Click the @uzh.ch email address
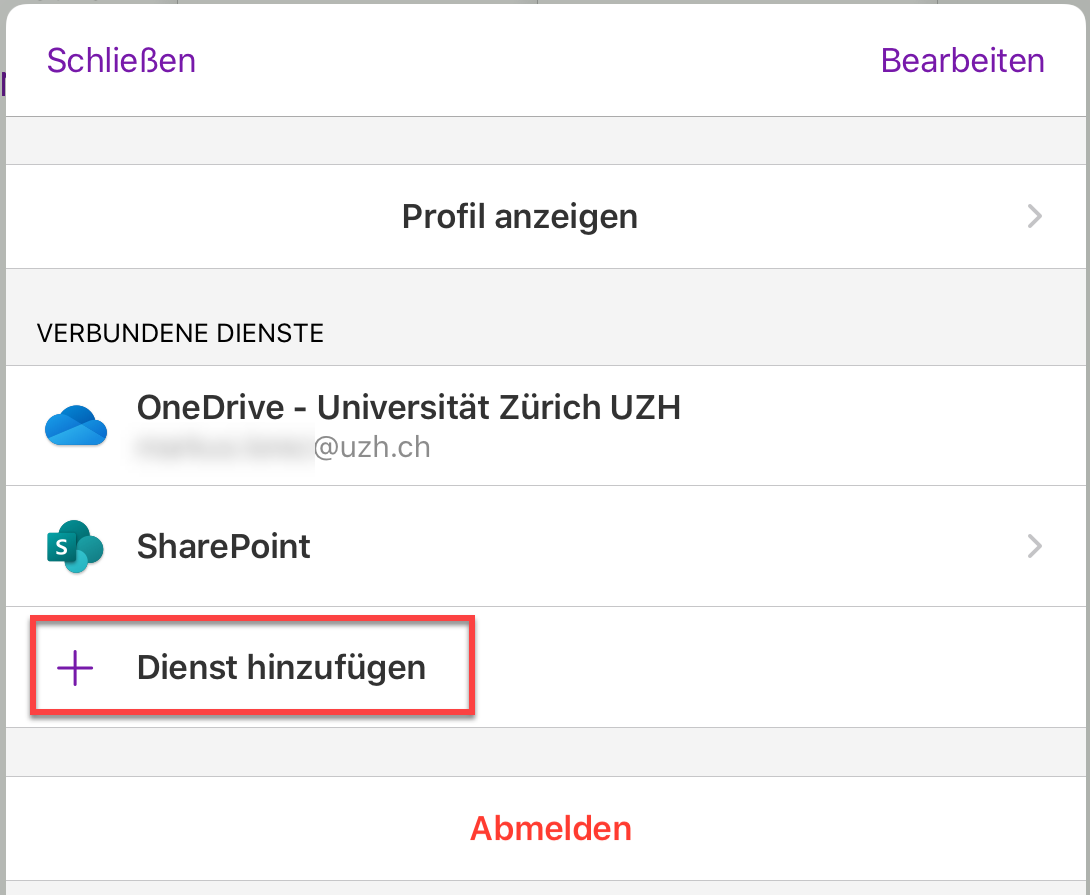The image size is (1090, 895). [372, 446]
